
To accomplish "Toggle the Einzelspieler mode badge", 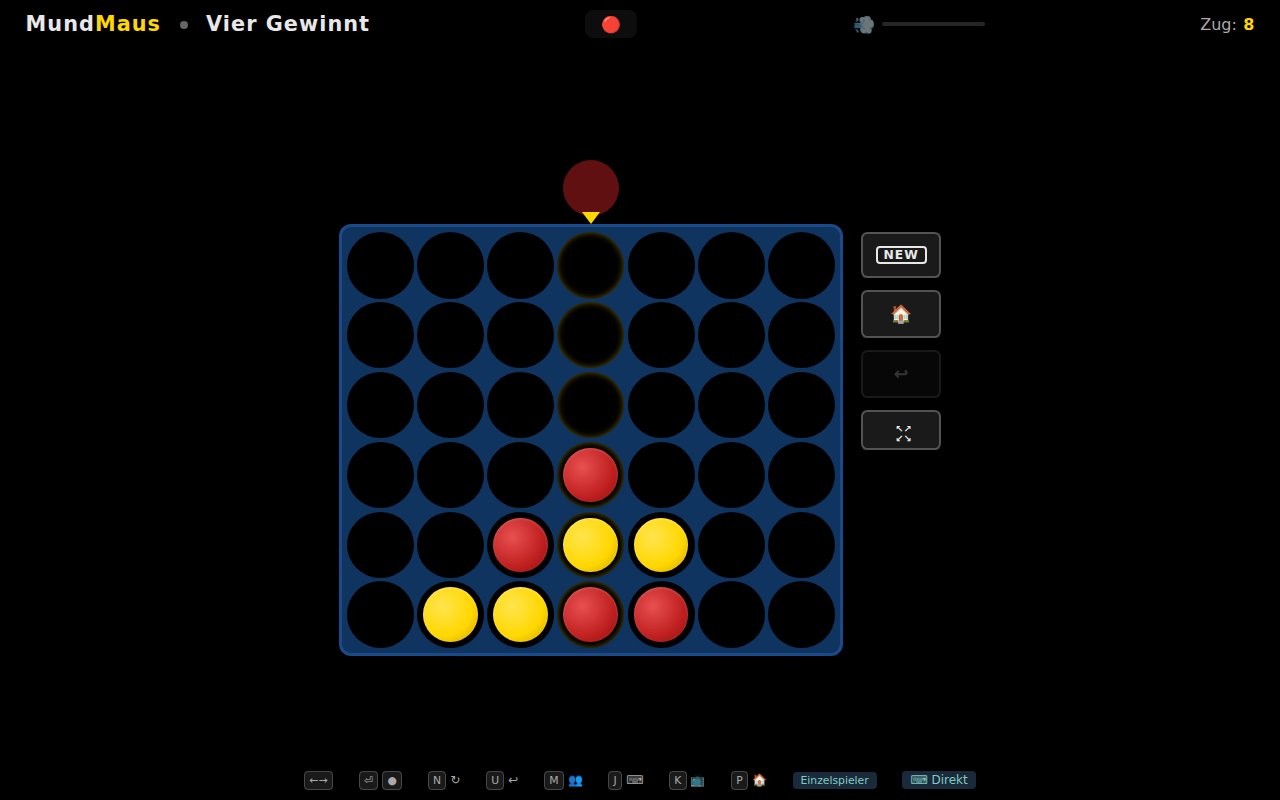I will (835, 780).
